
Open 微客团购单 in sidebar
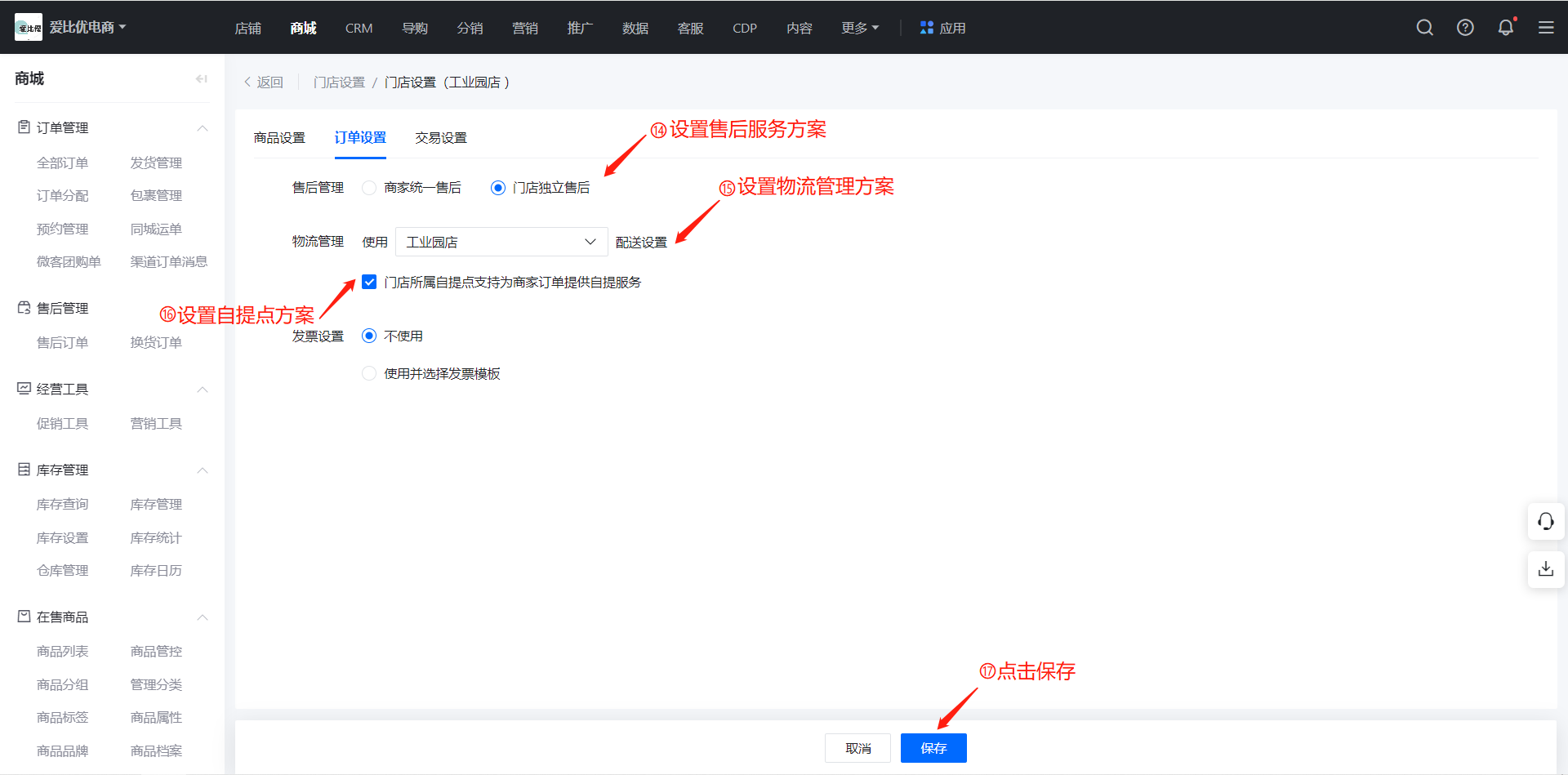pos(69,262)
